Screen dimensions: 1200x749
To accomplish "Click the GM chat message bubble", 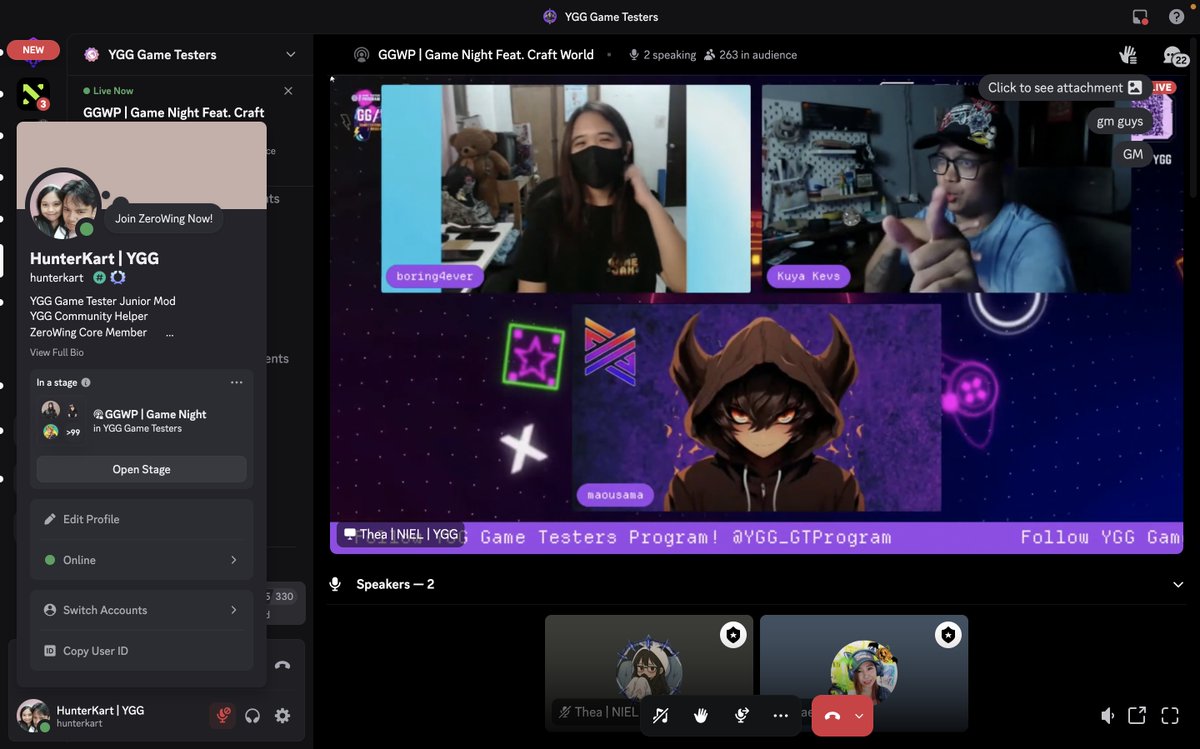I will (x=1133, y=154).
